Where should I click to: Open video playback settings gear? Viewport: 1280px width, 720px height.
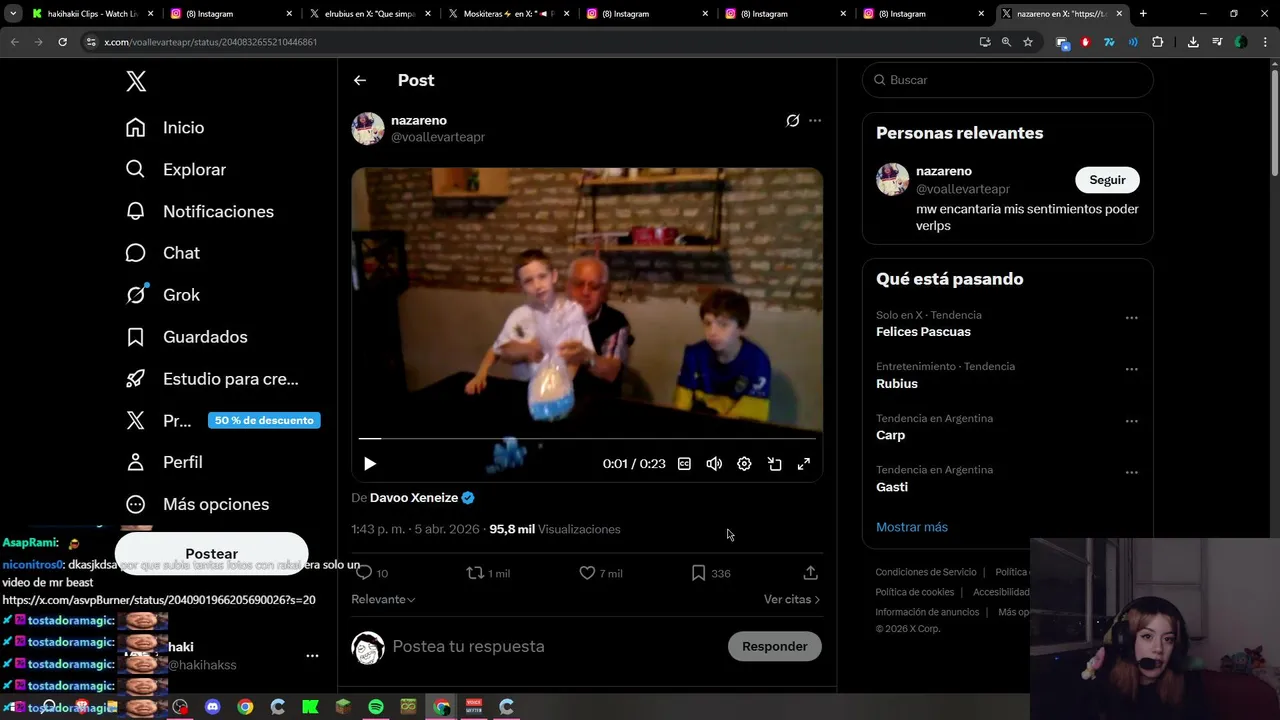[x=744, y=464]
